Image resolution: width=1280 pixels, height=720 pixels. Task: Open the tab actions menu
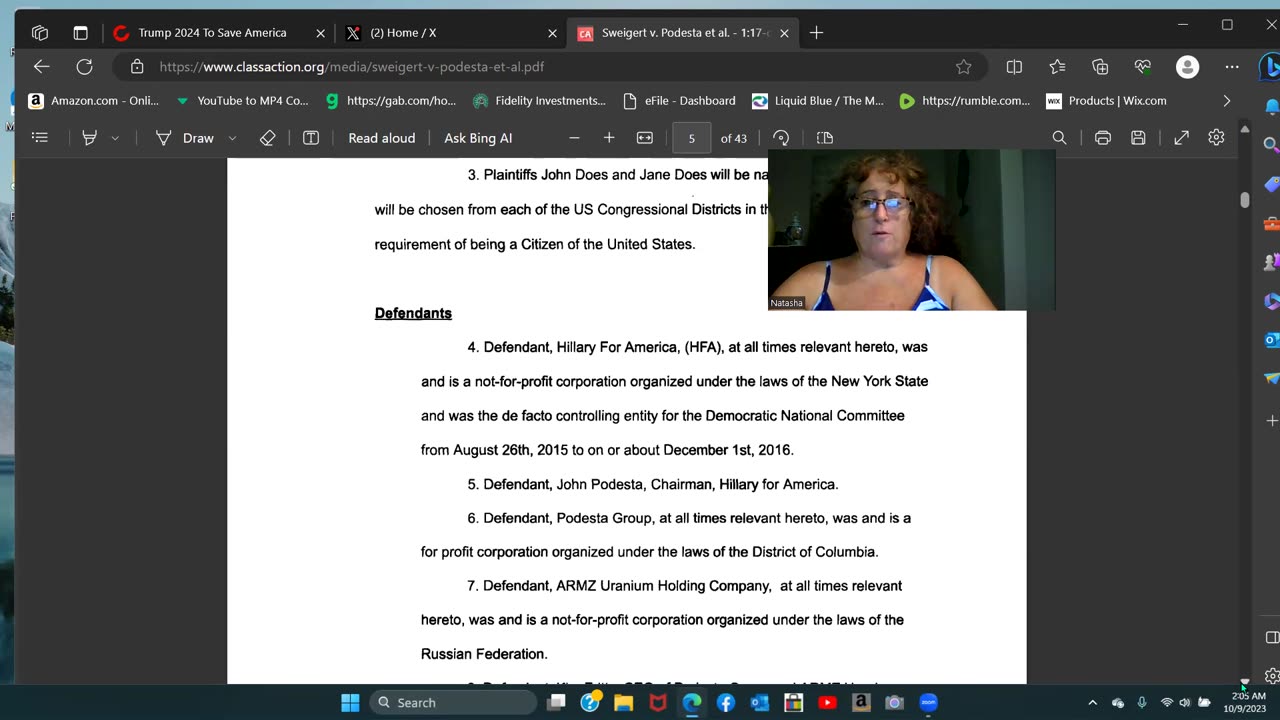80,33
